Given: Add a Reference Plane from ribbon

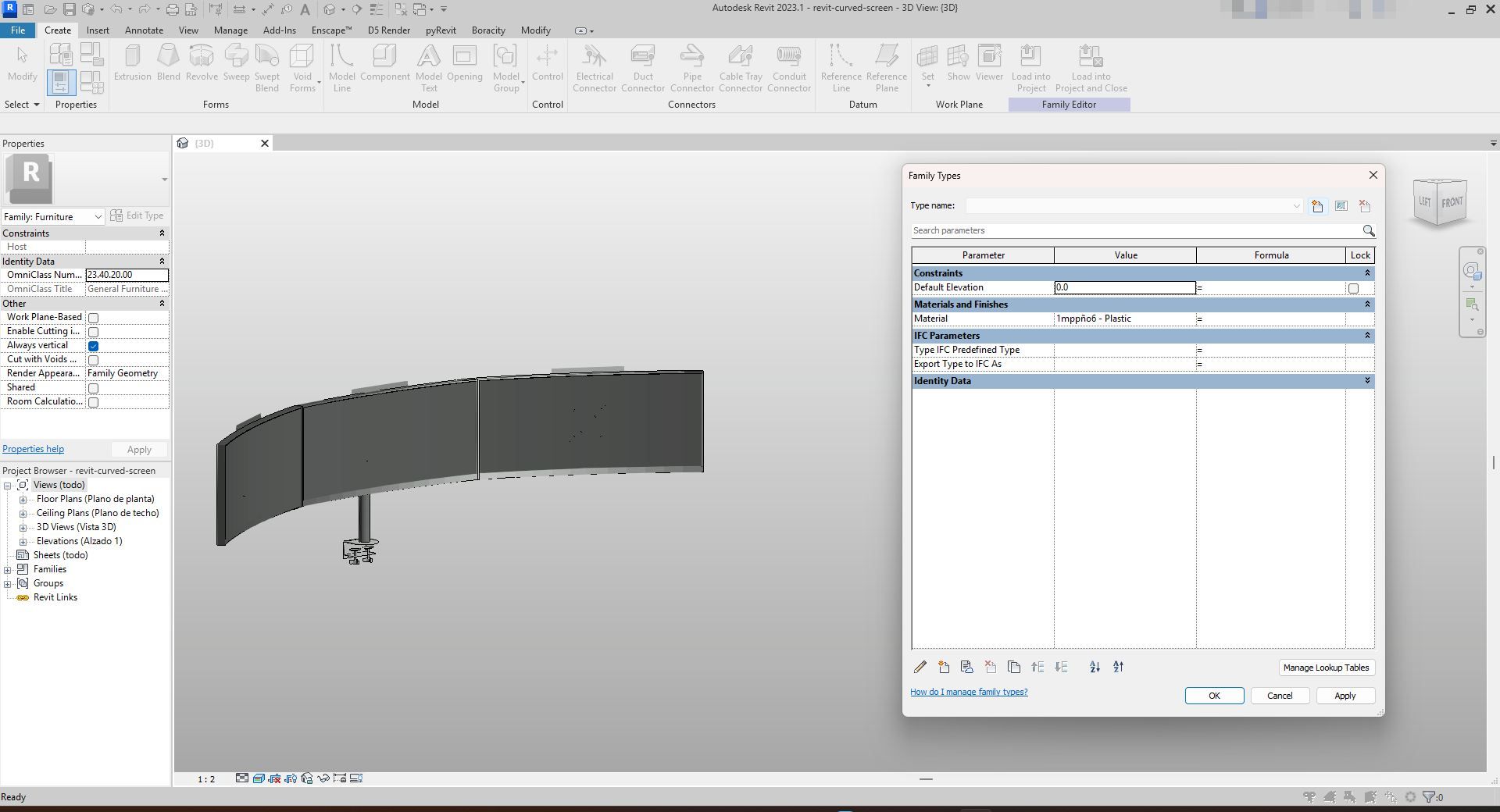Looking at the screenshot, I should pyautogui.click(x=887, y=68).
